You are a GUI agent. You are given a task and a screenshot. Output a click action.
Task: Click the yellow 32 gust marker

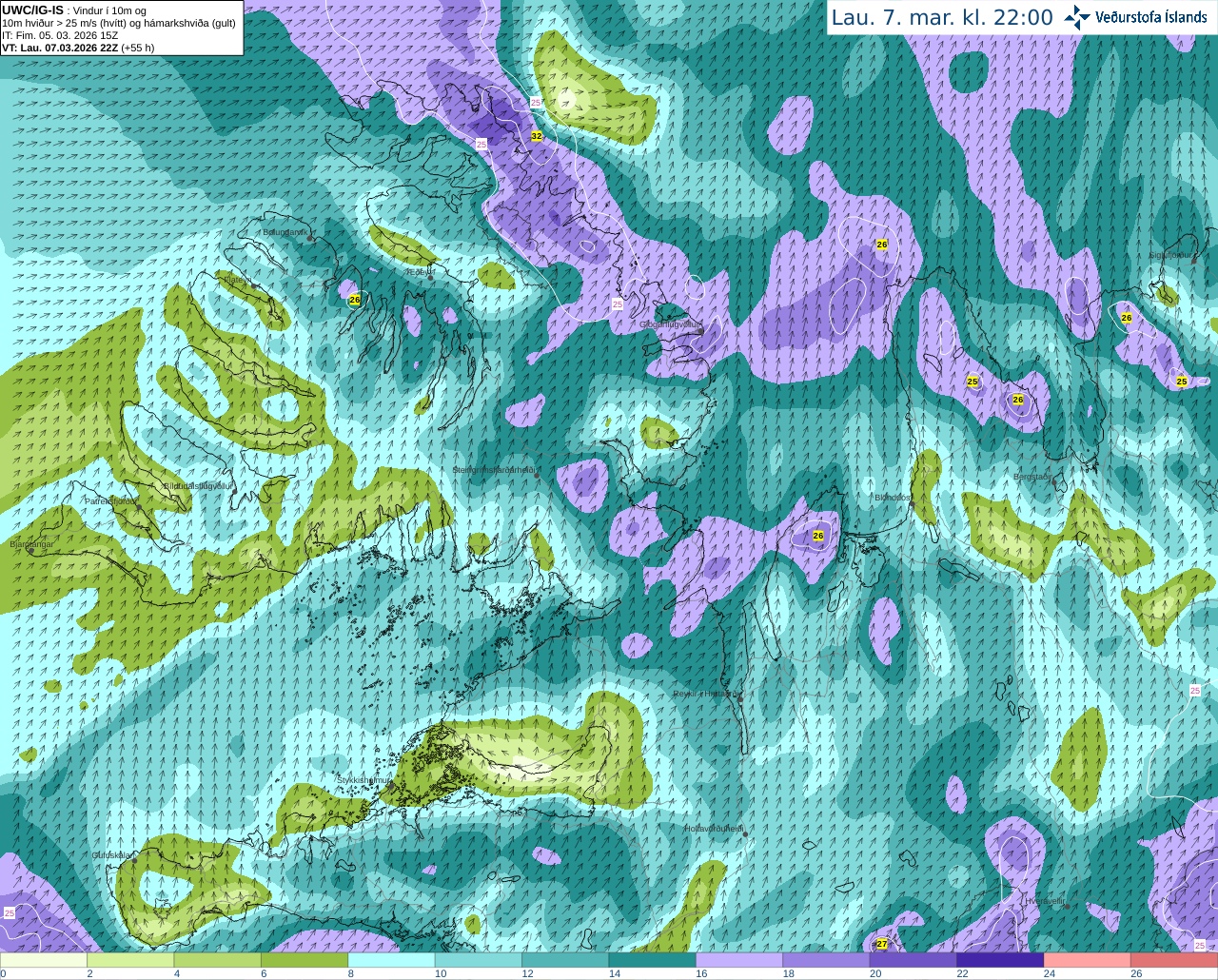537,136
